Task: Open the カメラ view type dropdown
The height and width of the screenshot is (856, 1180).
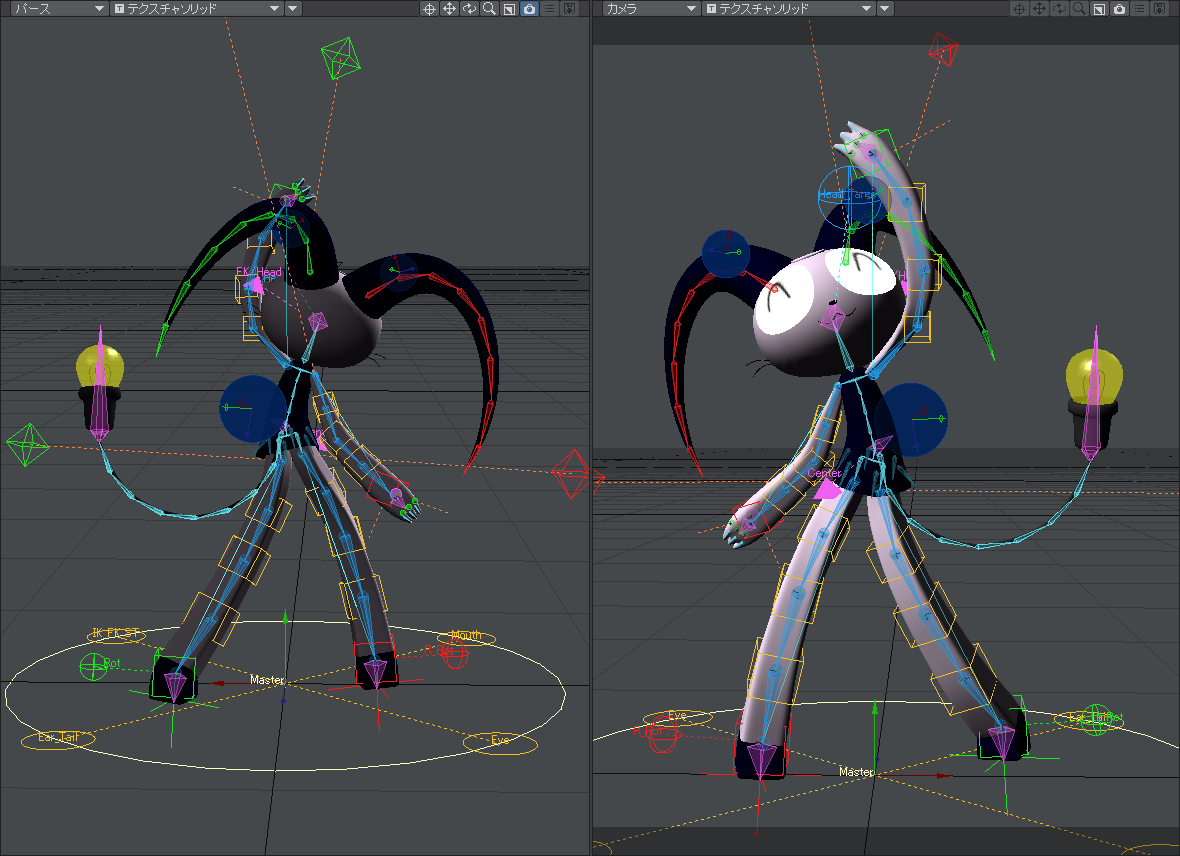Action: pos(651,9)
